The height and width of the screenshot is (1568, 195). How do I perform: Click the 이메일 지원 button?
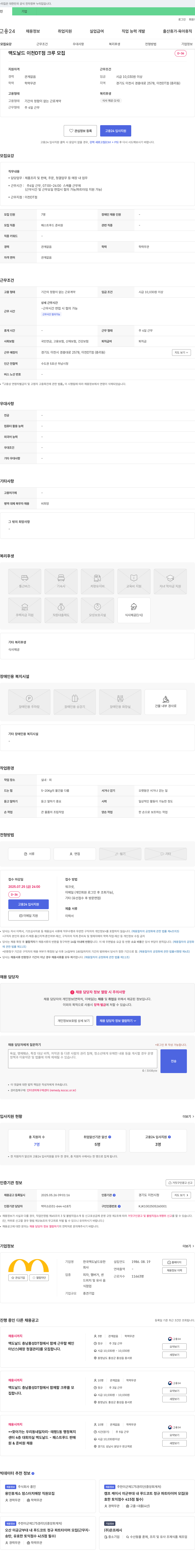[29, 915]
